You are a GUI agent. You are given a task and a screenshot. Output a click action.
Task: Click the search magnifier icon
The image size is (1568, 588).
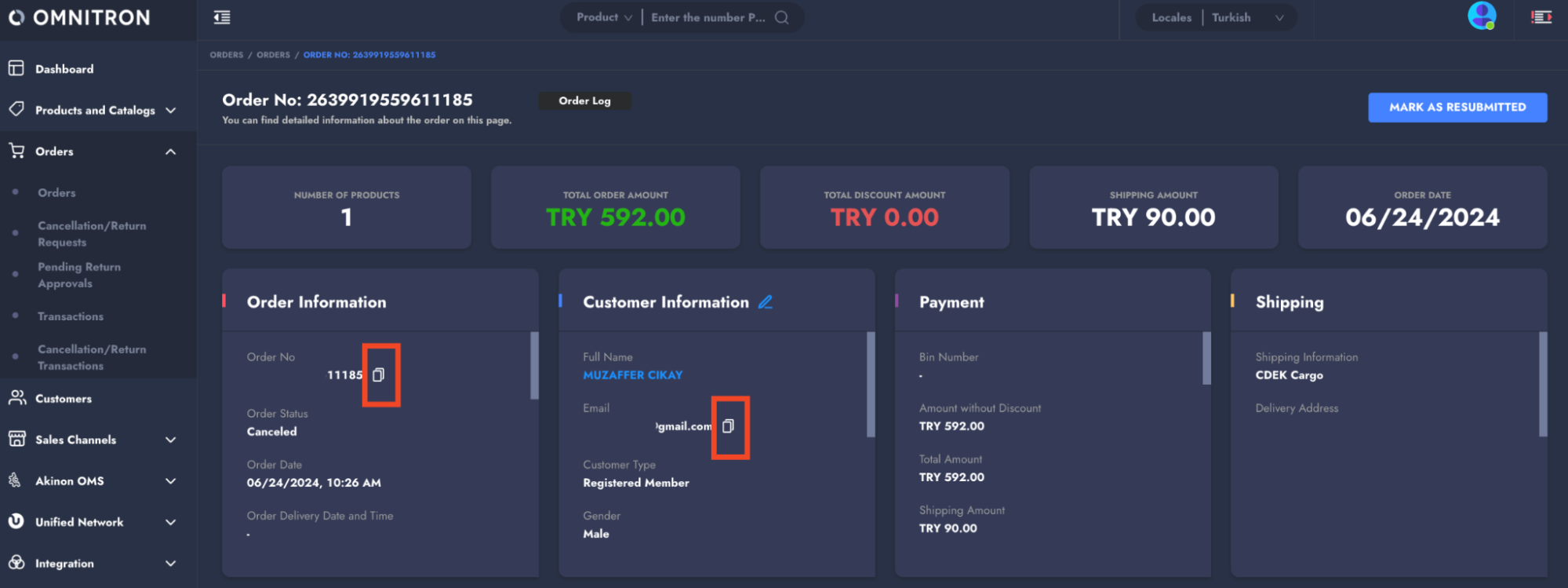pyautogui.click(x=782, y=17)
